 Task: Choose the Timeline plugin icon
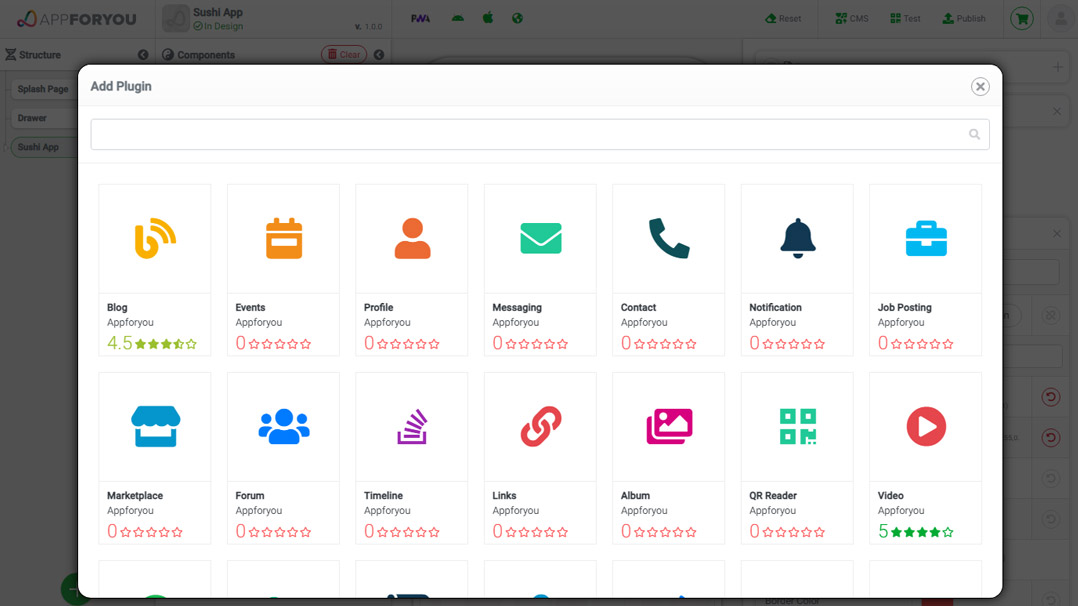[x=412, y=426]
